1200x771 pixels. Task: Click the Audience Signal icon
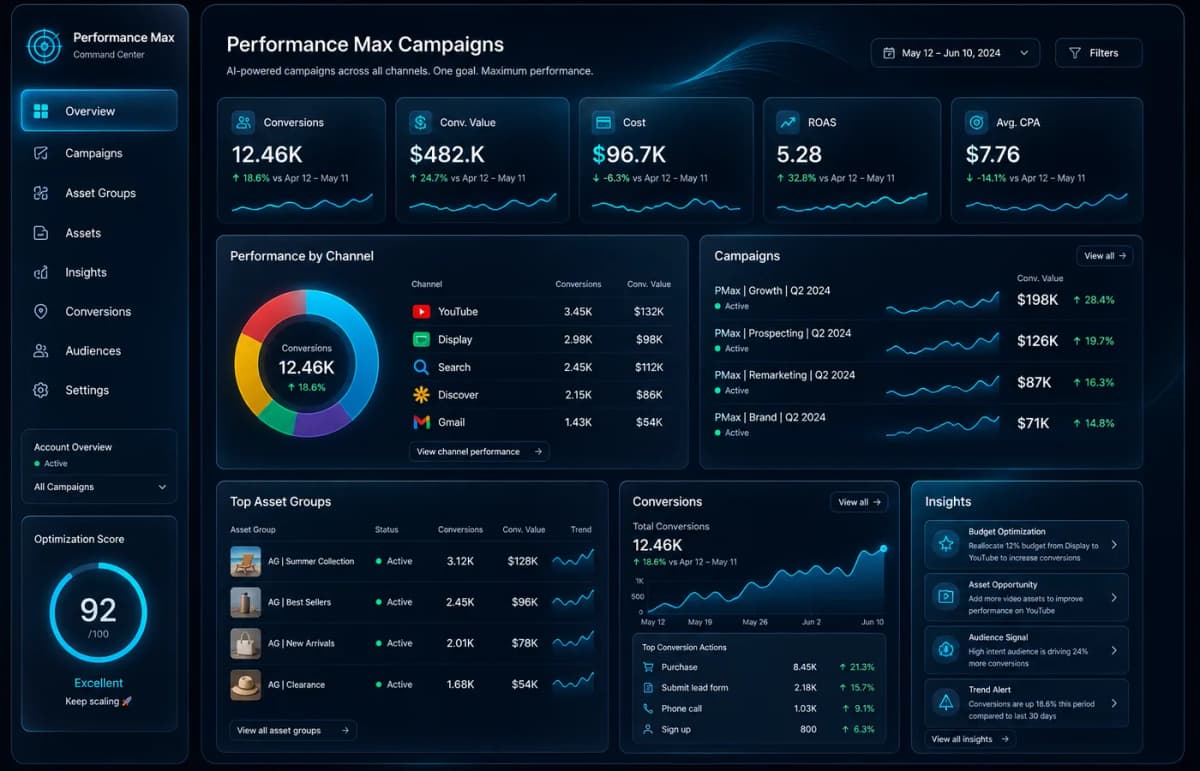pos(945,649)
